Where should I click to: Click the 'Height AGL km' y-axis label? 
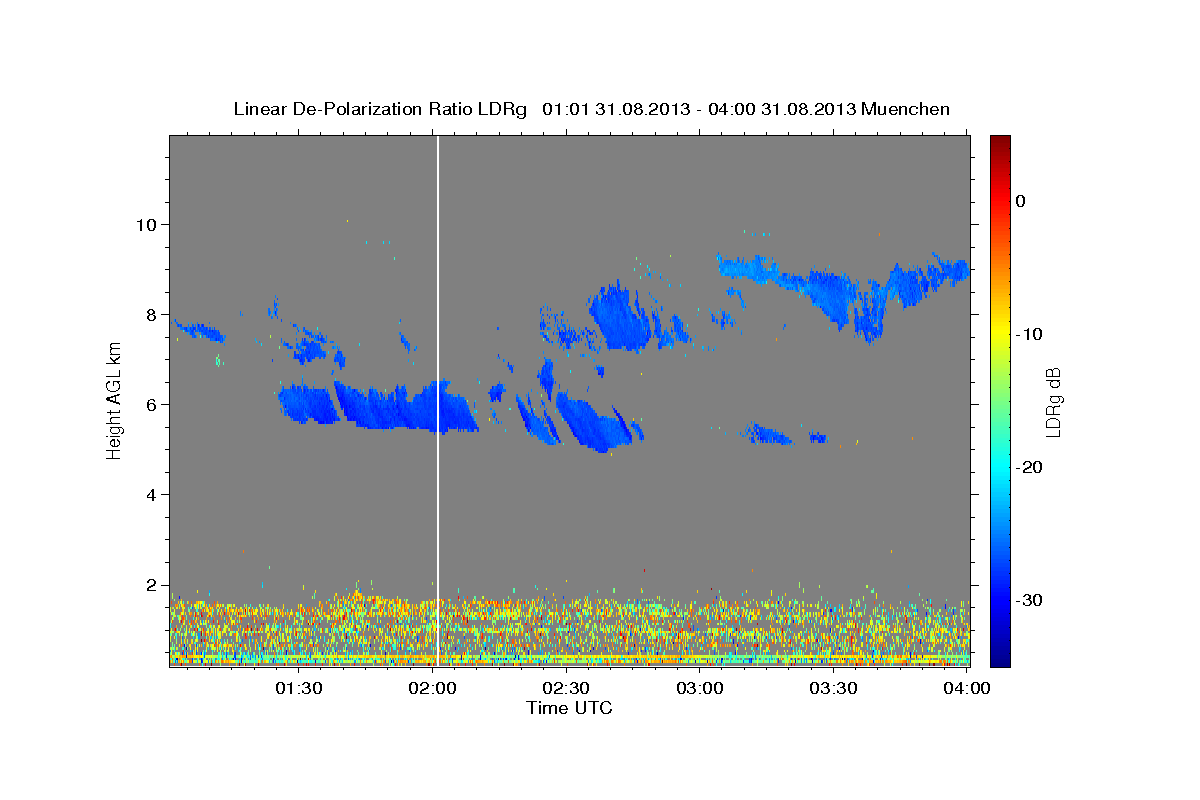[x=114, y=401]
